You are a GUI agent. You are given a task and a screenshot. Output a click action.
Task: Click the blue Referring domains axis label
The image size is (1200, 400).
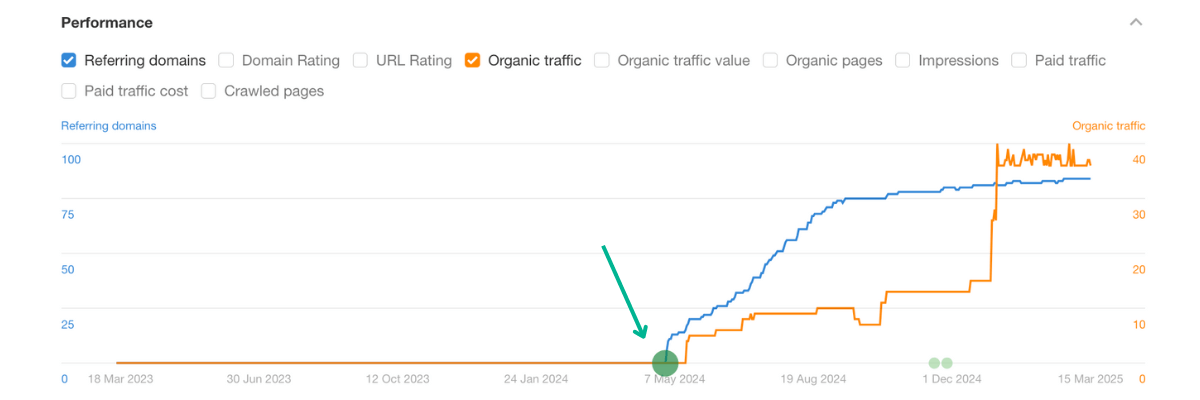[108, 126]
